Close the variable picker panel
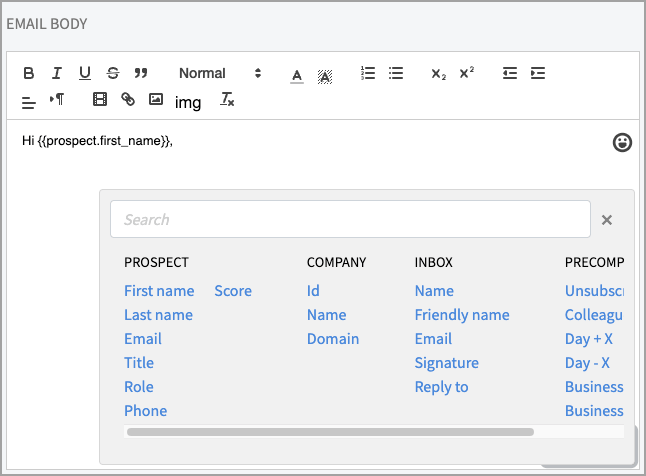 pyautogui.click(x=607, y=220)
